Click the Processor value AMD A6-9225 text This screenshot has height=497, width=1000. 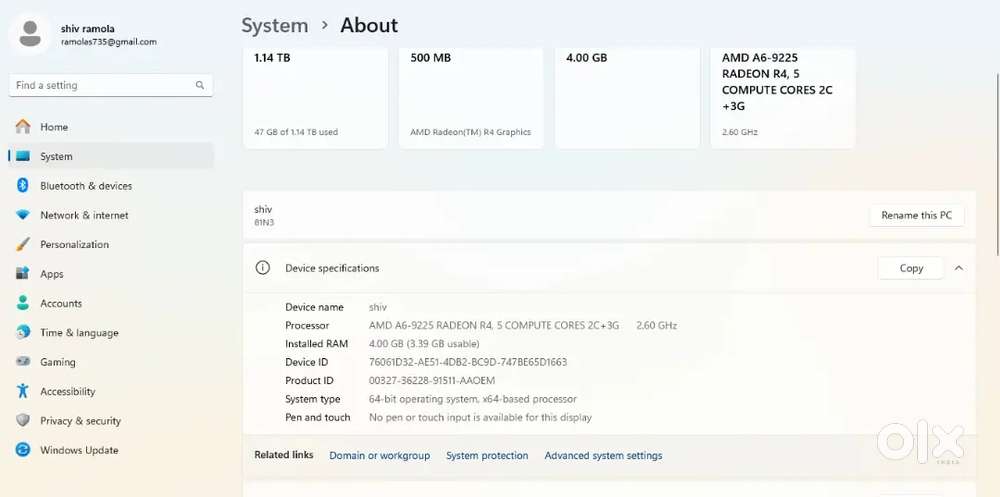(x=494, y=325)
